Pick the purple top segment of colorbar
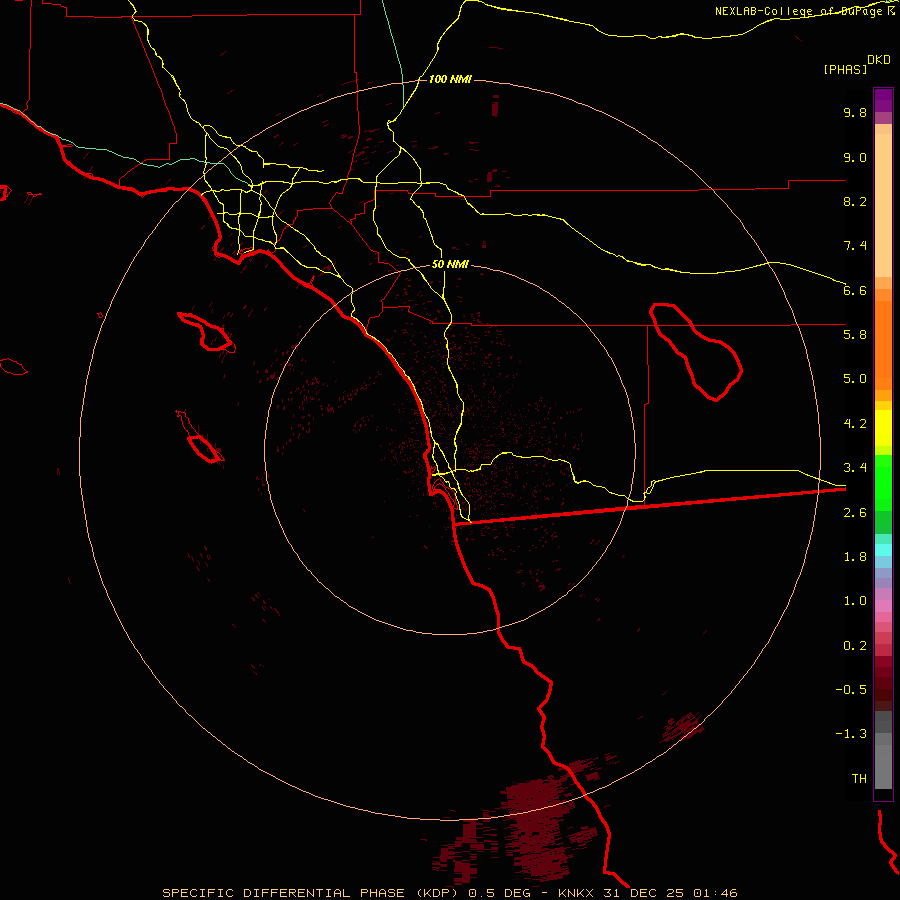Viewport: 900px width, 900px height. coord(883,100)
